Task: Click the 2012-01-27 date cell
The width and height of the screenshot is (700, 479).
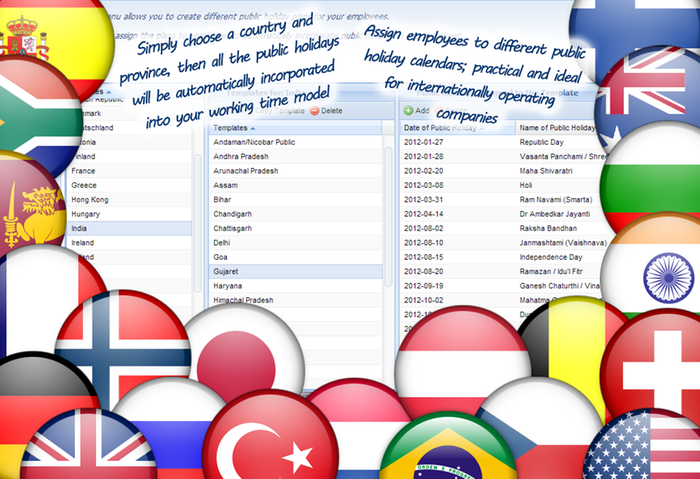Action: [x=423, y=142]
